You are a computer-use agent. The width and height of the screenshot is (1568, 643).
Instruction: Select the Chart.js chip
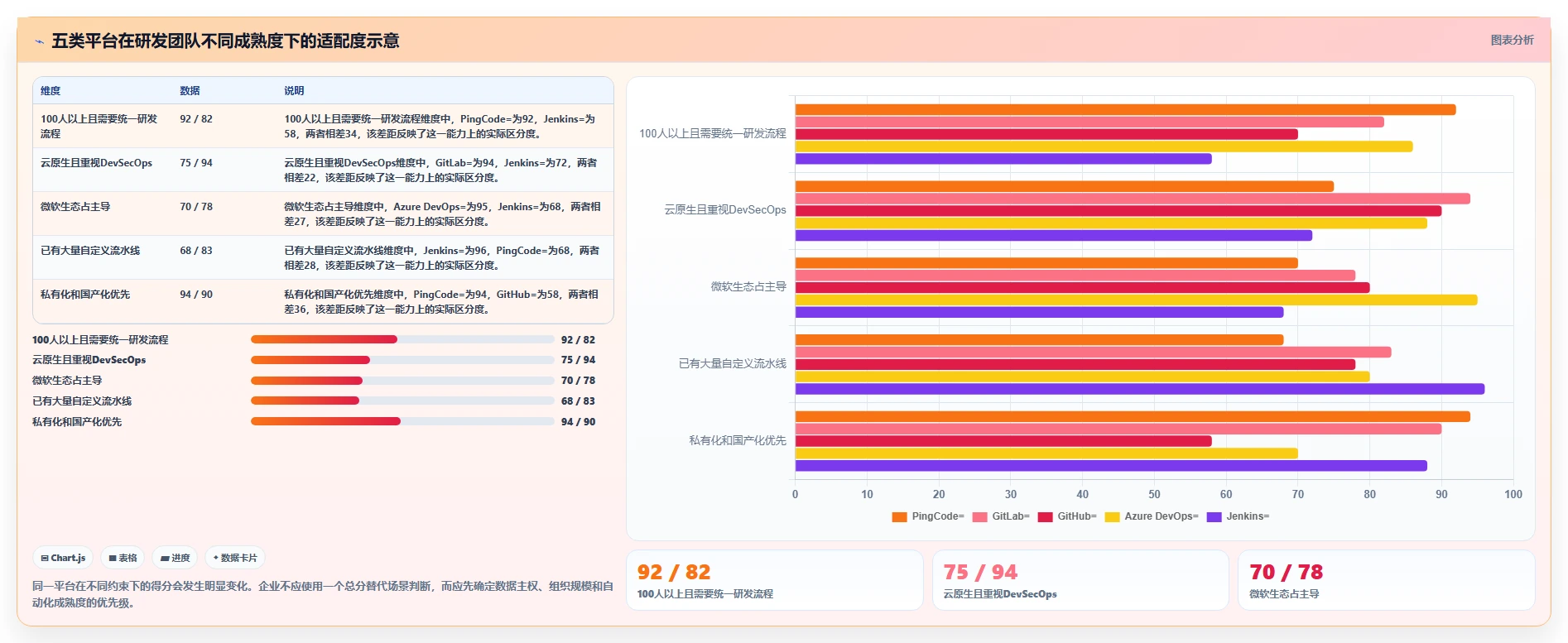coord(64,558)
